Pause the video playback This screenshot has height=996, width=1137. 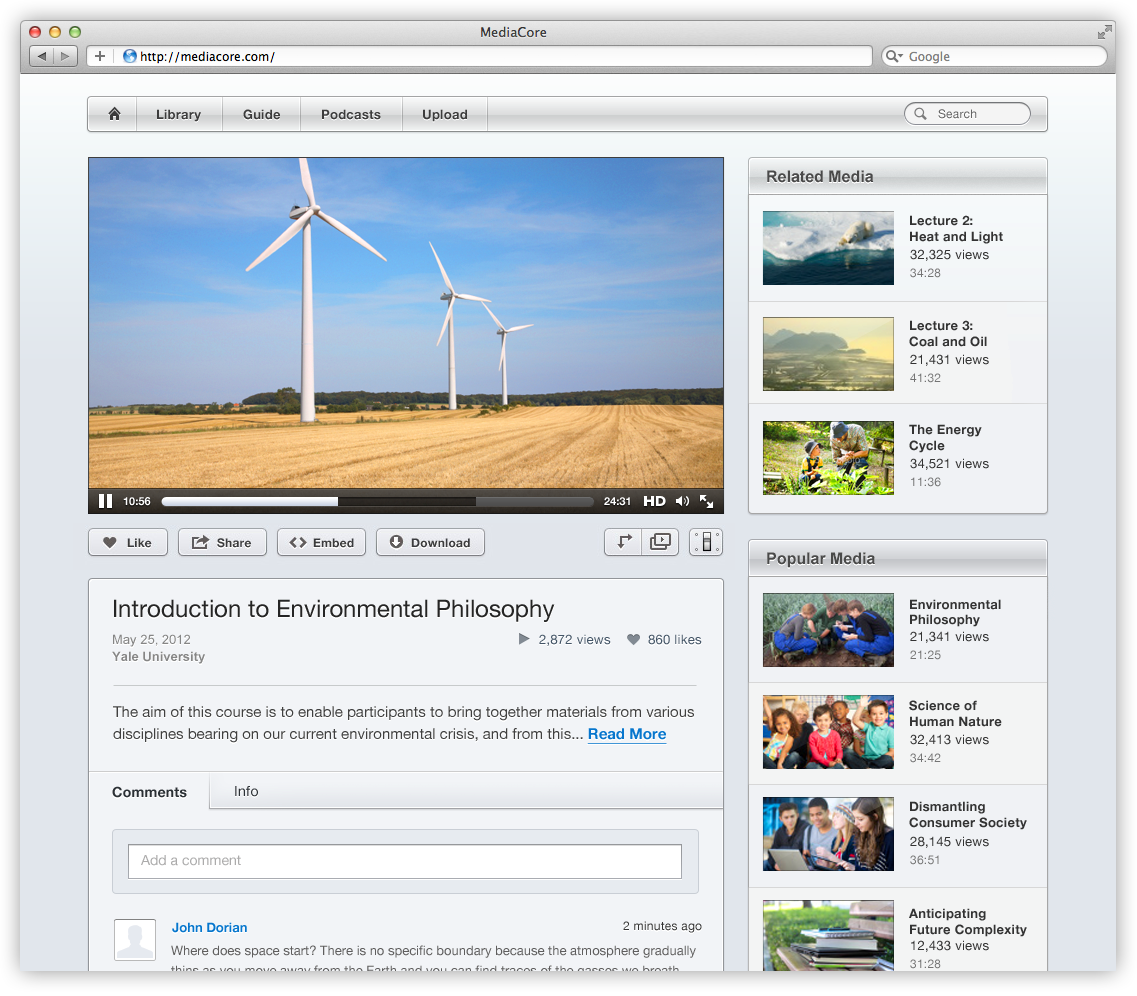pos(105,501)
